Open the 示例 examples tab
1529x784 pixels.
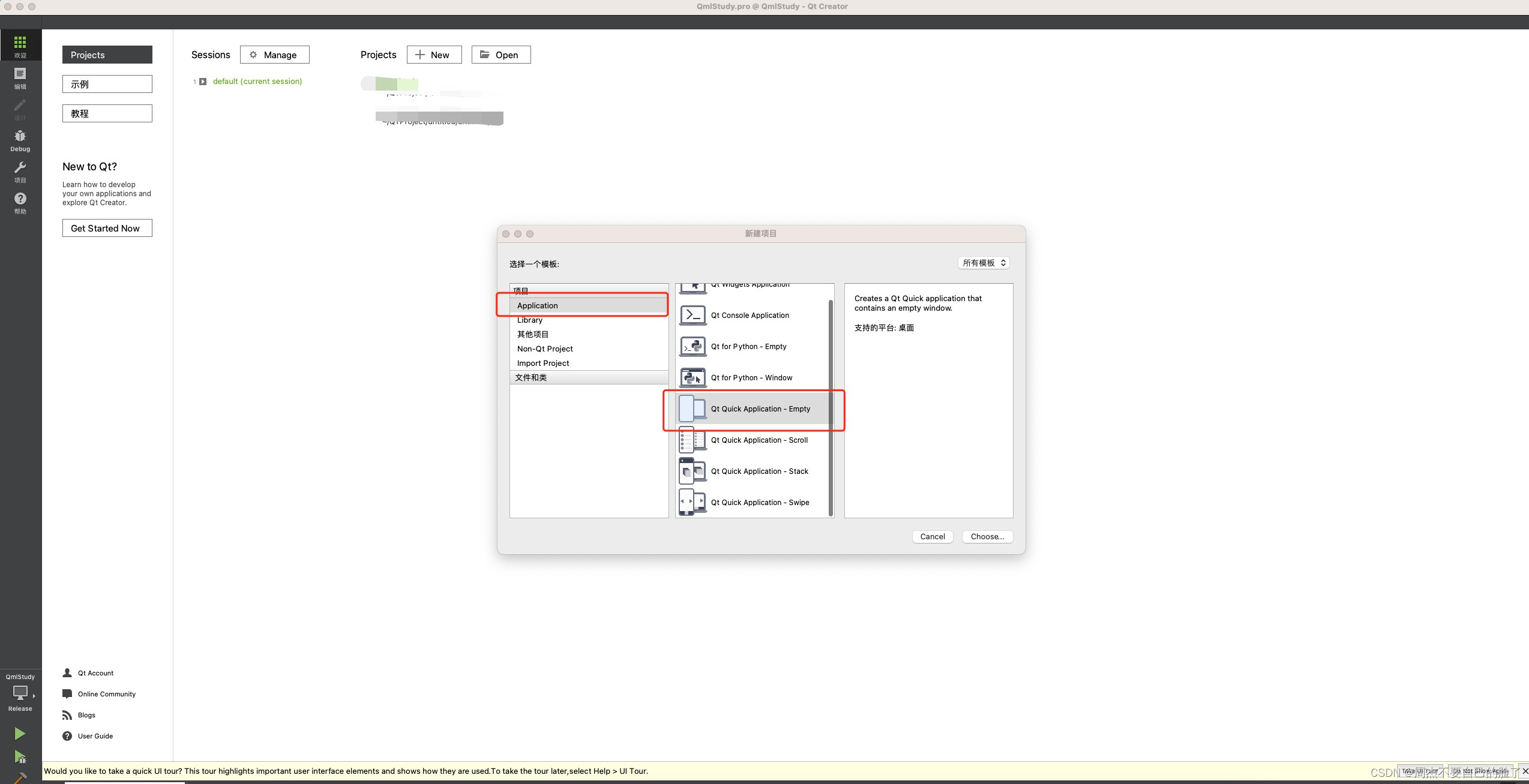point(107,84)
